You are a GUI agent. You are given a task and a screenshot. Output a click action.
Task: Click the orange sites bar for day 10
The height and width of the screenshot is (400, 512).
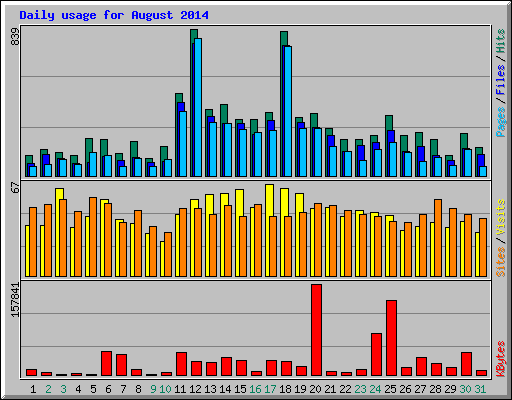pos(168,254)
